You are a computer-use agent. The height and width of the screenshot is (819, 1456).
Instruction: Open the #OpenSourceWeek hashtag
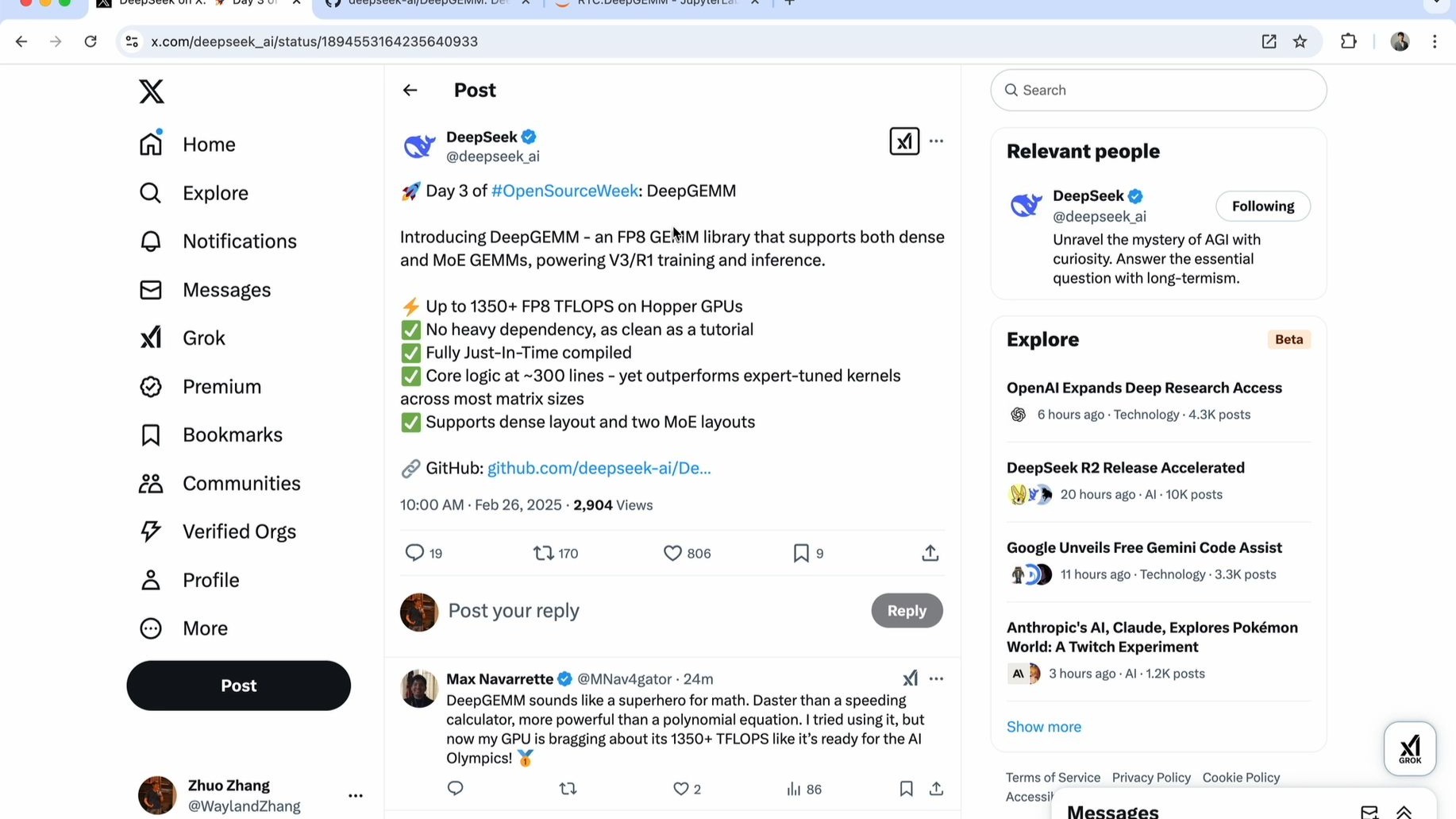click(x=564, y=191)
